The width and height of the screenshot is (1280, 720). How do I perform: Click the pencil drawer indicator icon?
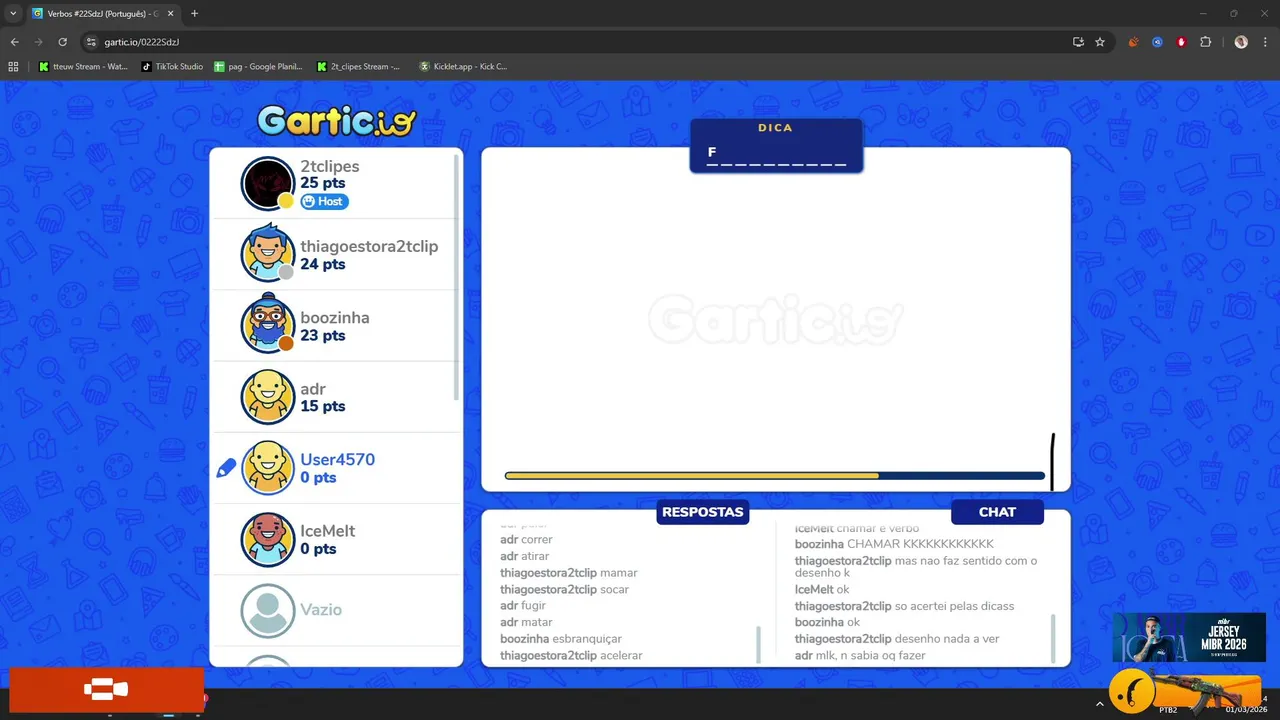coord(227,467)
